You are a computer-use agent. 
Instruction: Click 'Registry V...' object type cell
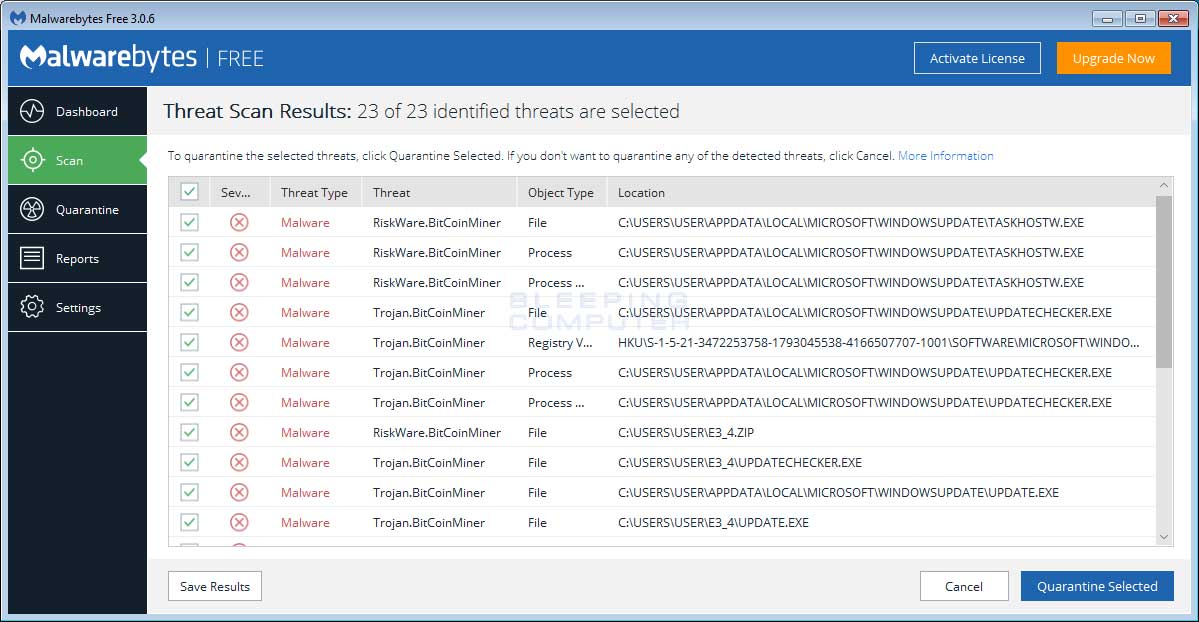[560, 342]
